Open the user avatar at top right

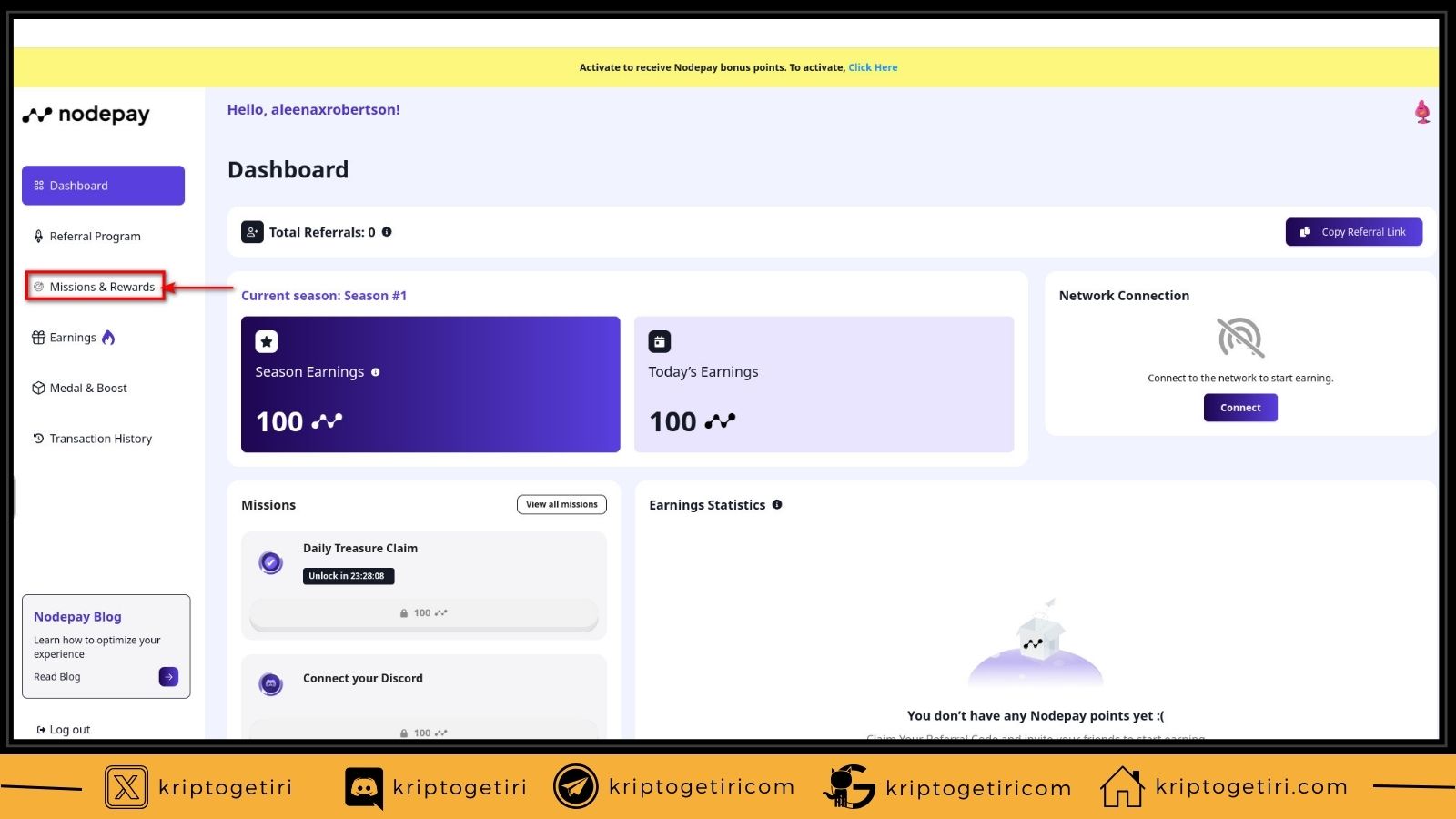tap(1422, 112)
